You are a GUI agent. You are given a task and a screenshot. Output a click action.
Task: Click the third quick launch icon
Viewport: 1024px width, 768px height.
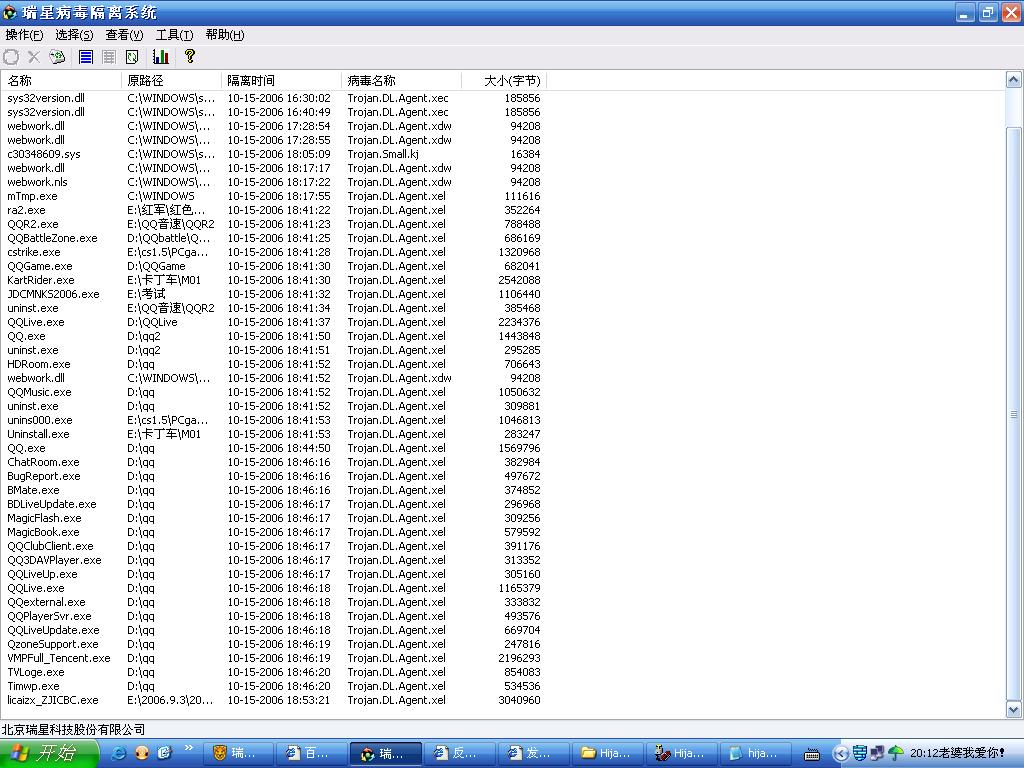(164, 753)
